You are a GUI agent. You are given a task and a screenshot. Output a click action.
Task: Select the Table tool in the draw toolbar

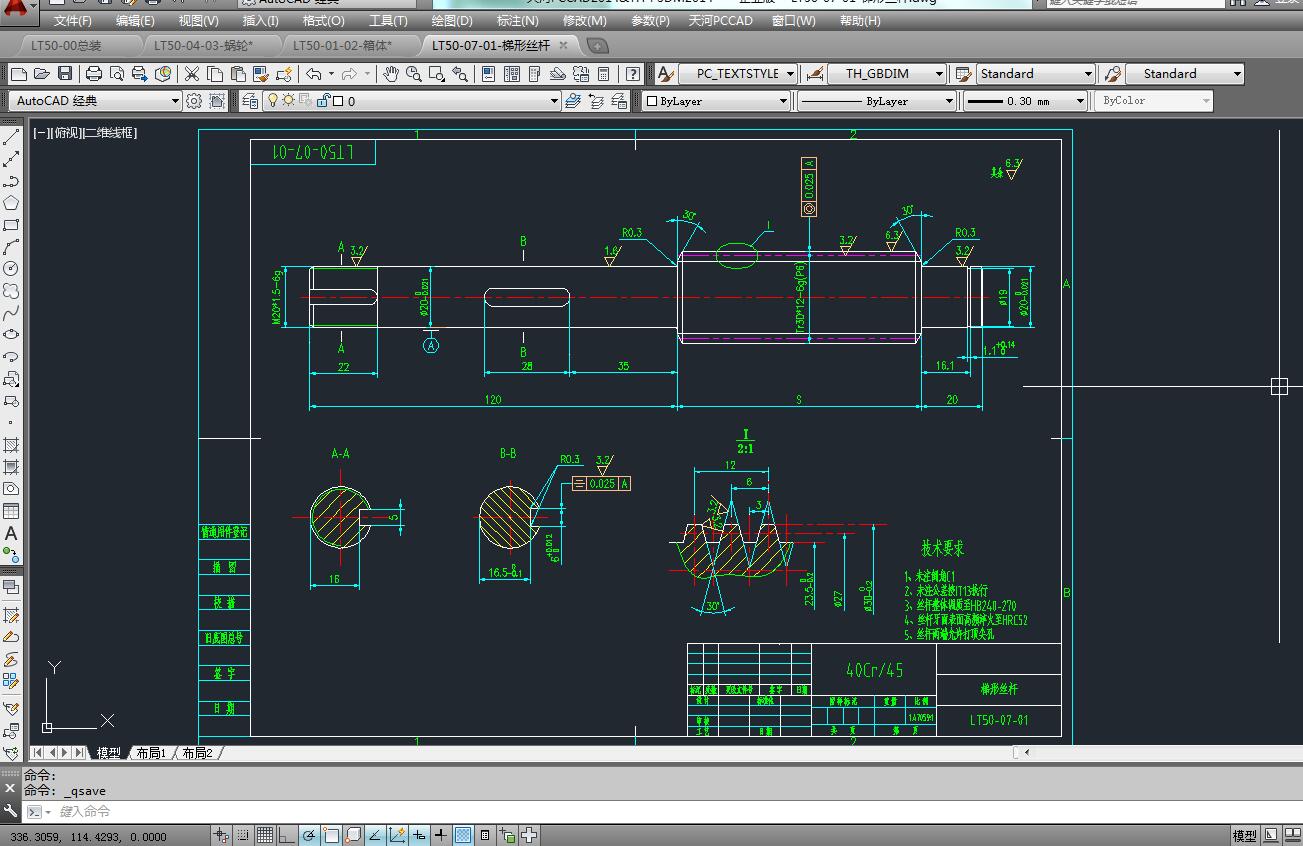click(11, 511)
